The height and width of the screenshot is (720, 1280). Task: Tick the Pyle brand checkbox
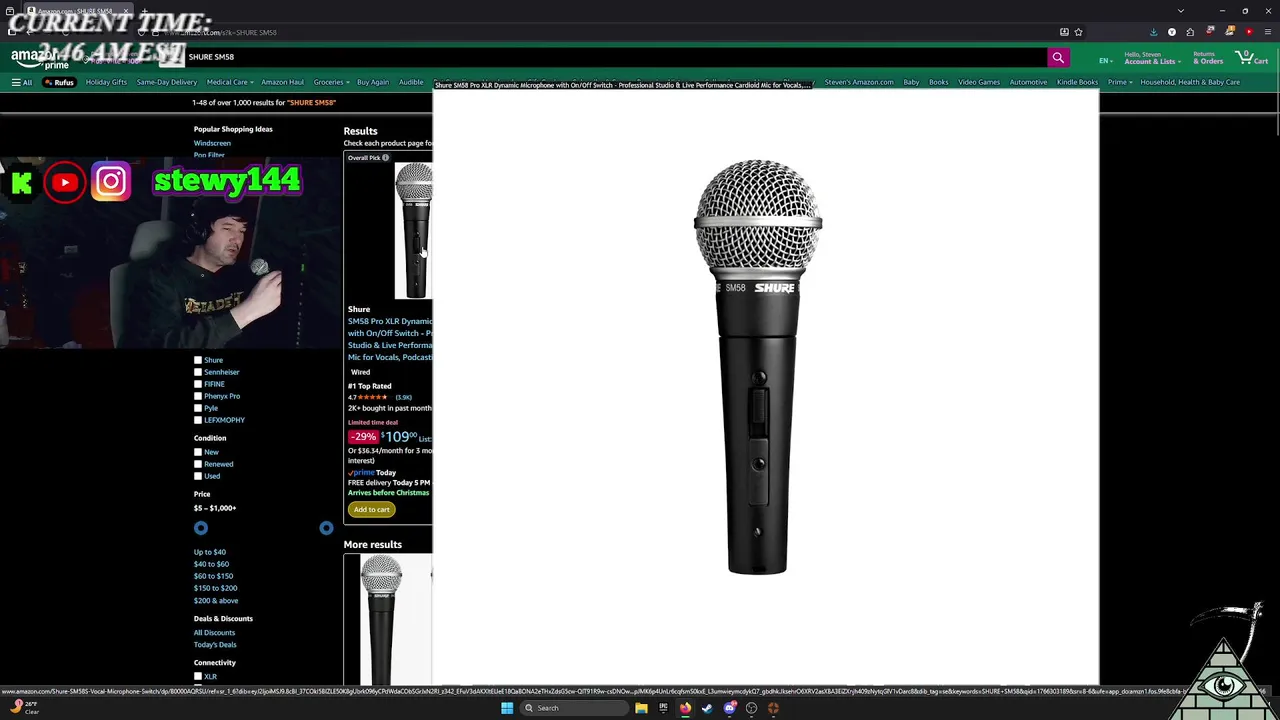click(x=198, y=408)
